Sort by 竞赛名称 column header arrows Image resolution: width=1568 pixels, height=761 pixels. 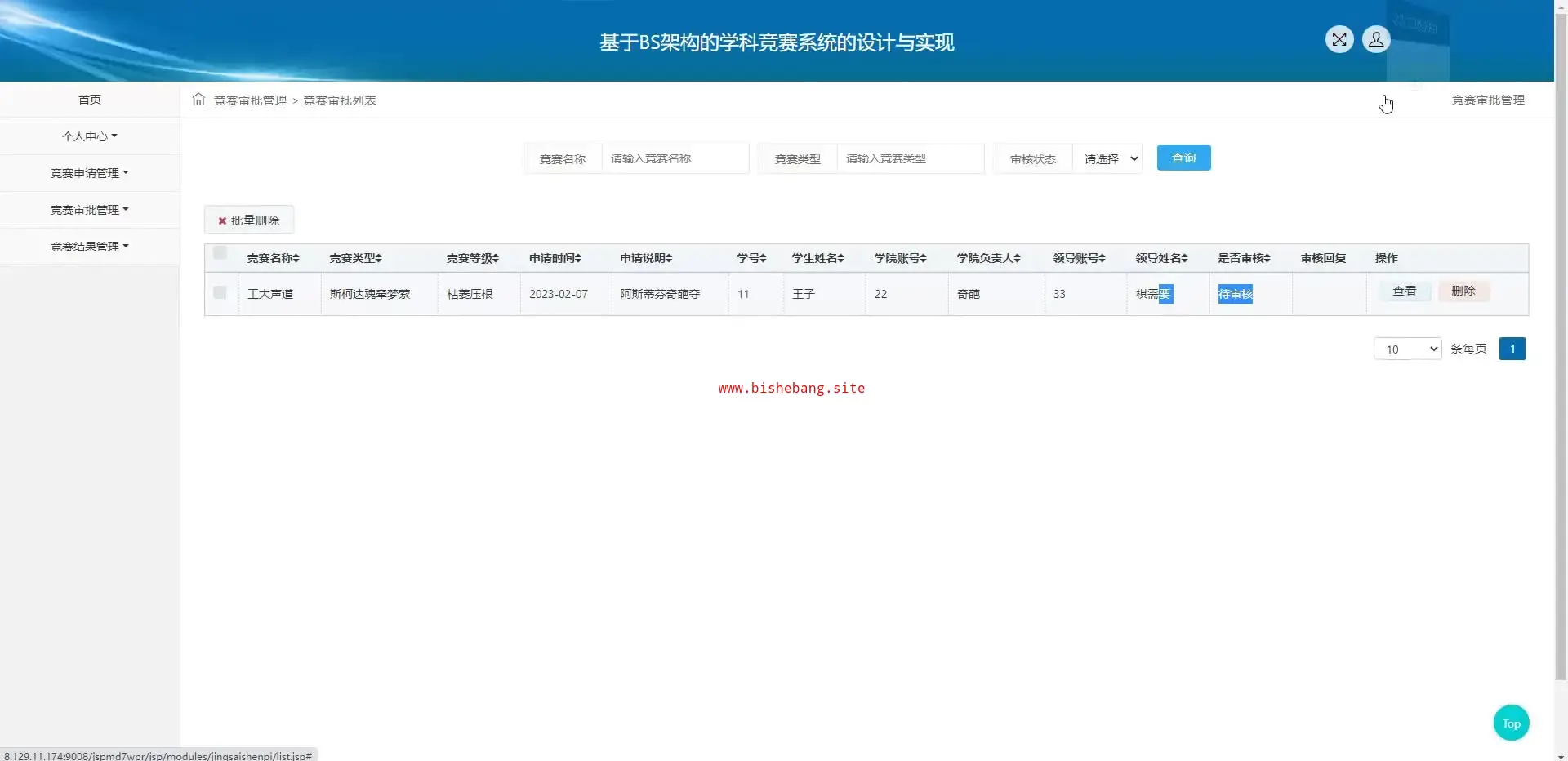click(296, 258)
